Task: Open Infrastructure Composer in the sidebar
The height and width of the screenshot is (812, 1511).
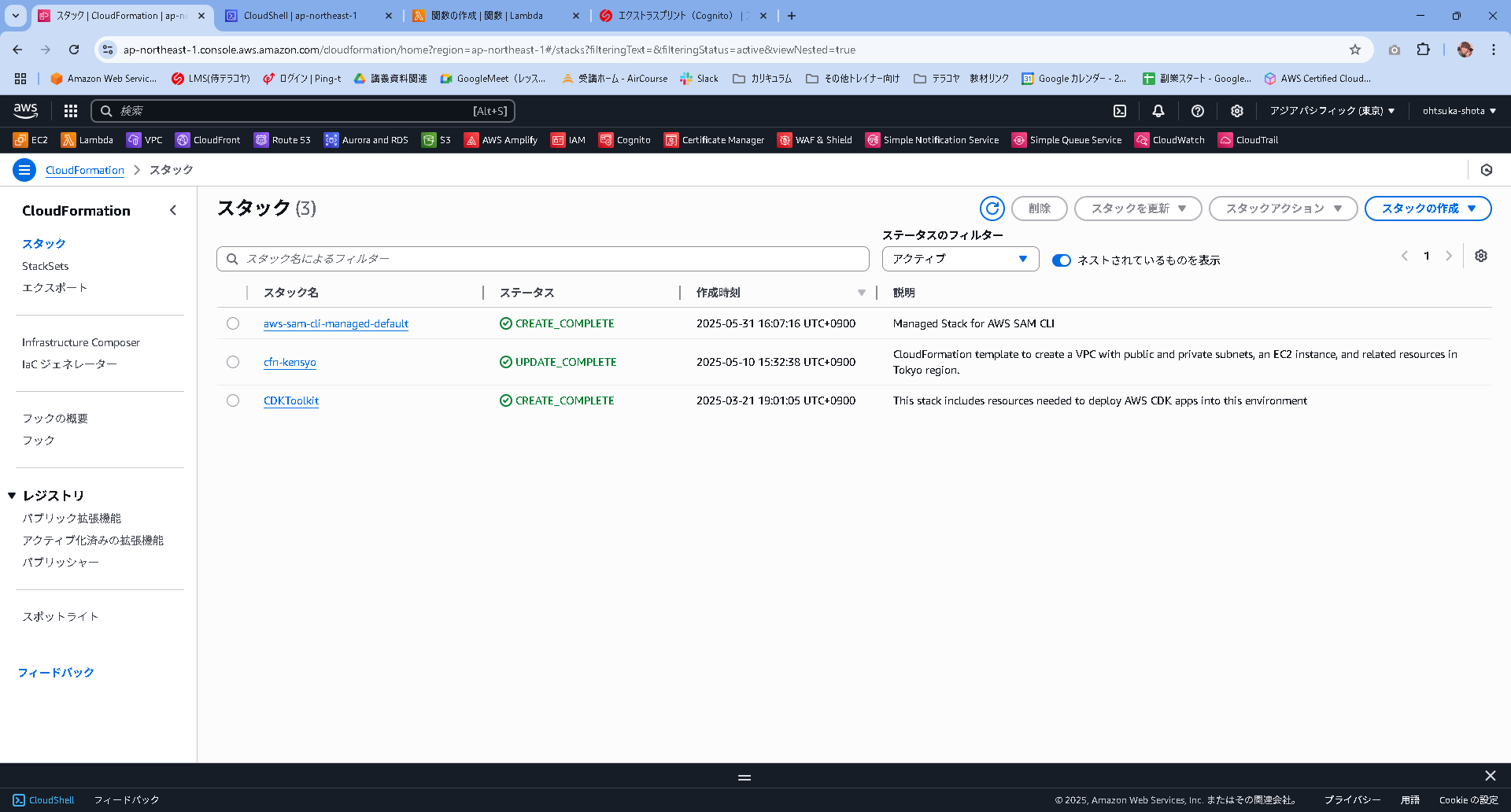Action: click(81, 342)
